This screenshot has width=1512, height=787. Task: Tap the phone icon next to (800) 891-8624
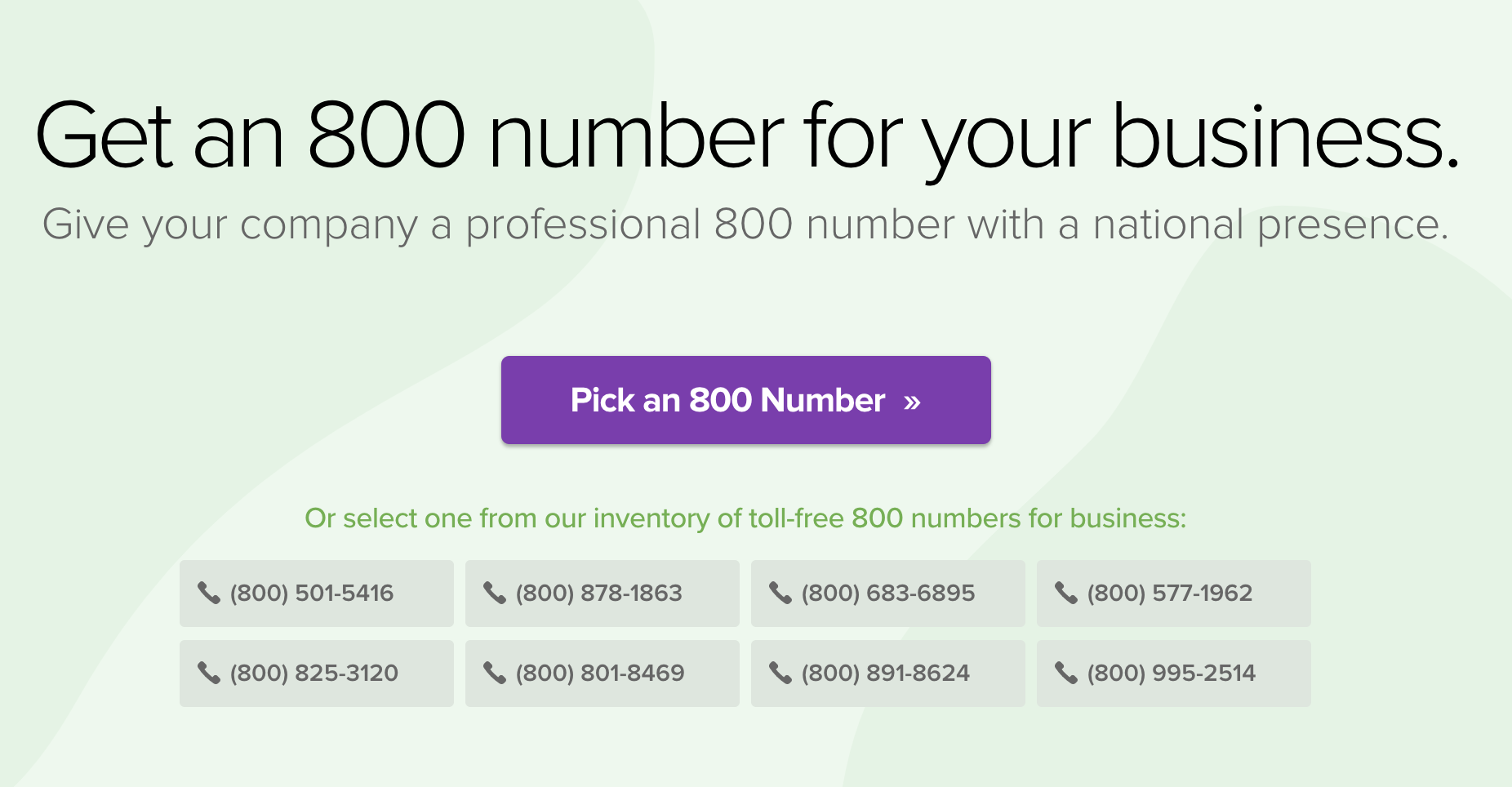(780, 674)
